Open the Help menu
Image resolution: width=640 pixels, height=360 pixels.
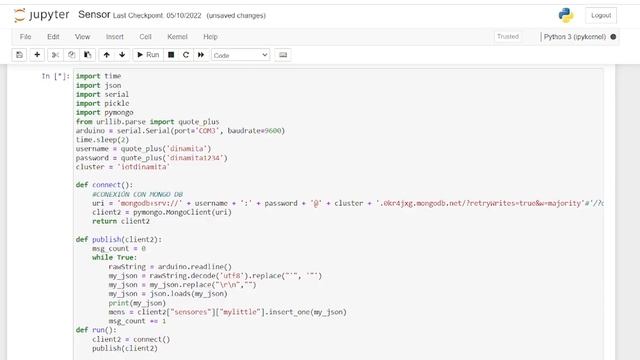pyautogui.click(x=210, y=37)
